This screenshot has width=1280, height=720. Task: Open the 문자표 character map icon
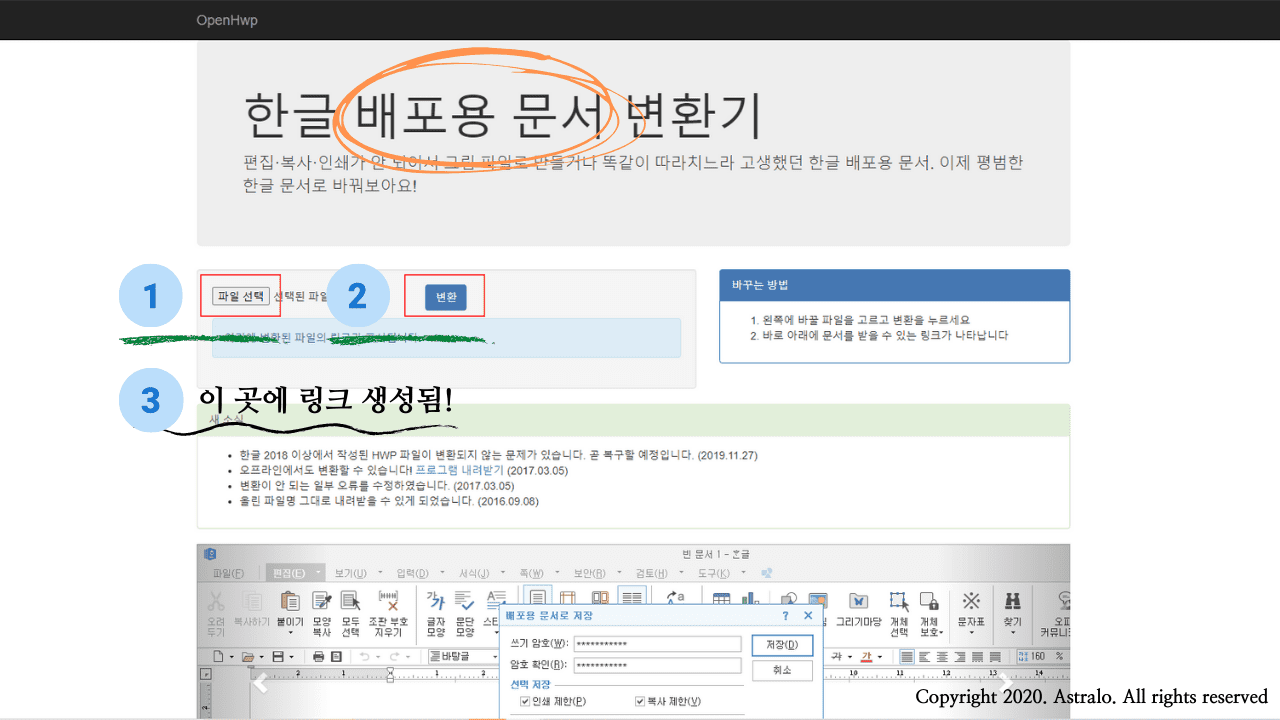click(971, 601)
